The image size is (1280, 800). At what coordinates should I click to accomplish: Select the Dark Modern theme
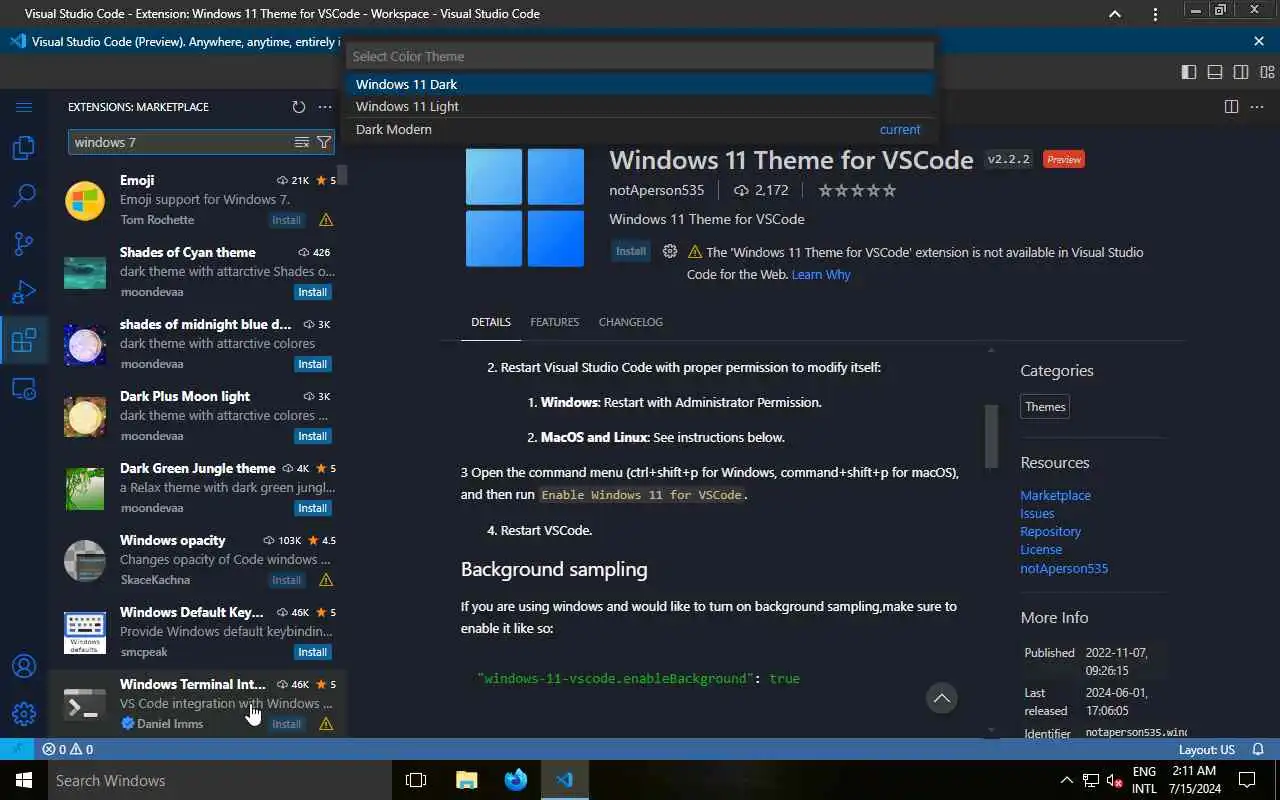[x=640, y=129]
